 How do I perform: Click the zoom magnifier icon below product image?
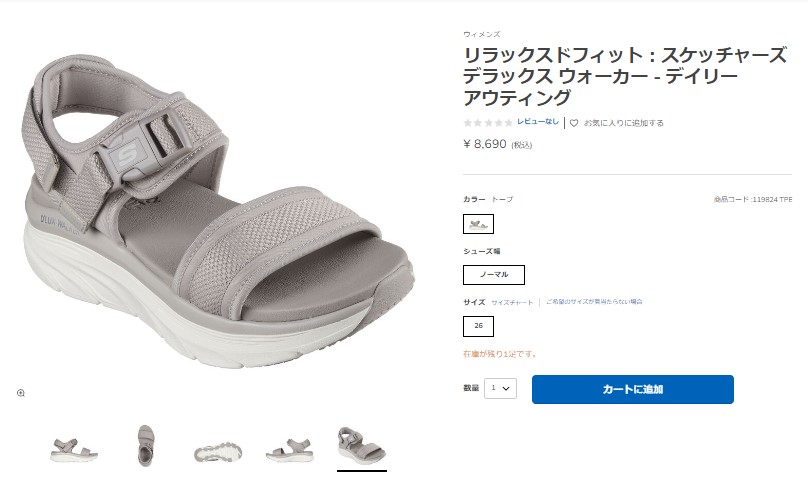tap(21, 393)
